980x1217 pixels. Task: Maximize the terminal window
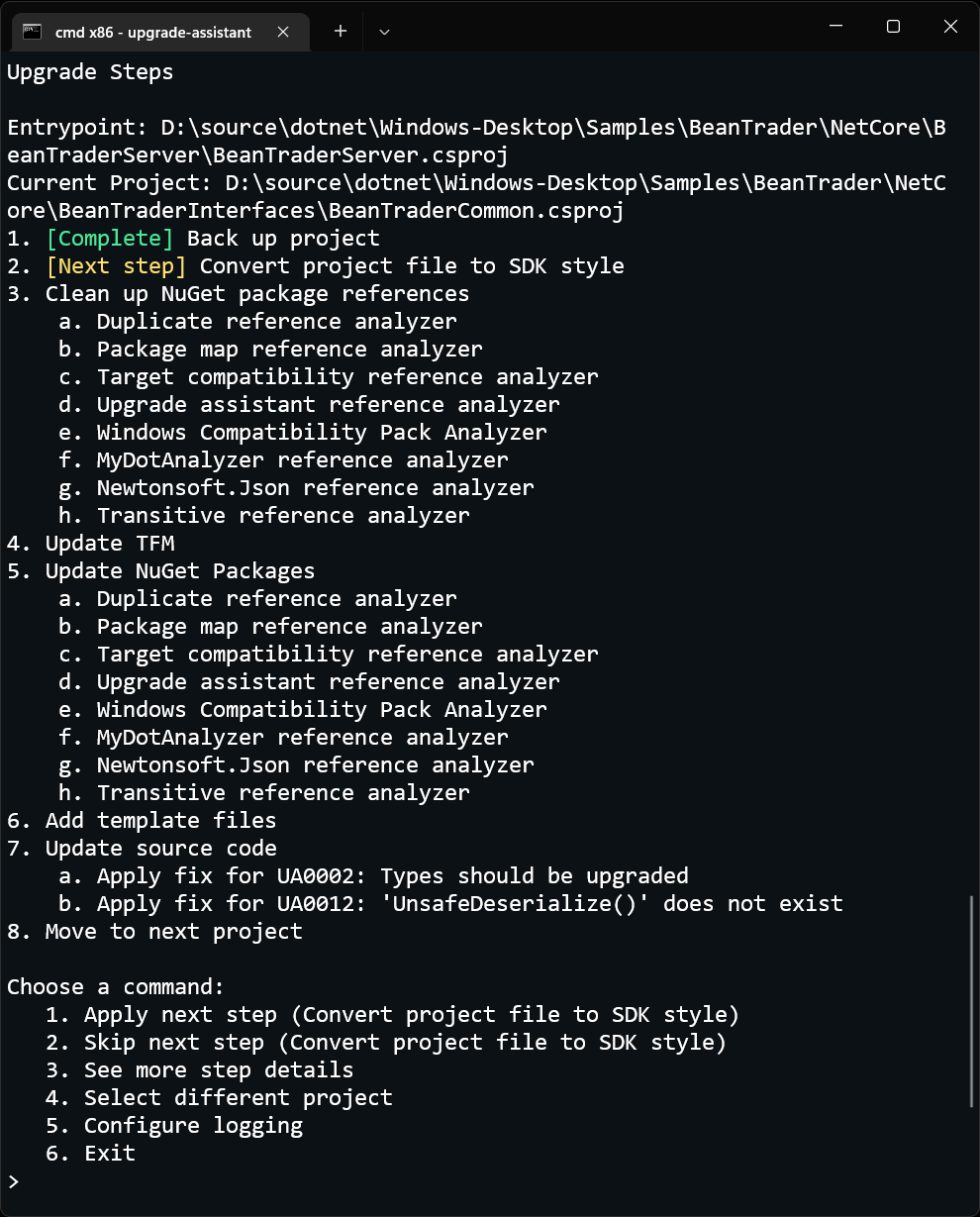point(893,27)
